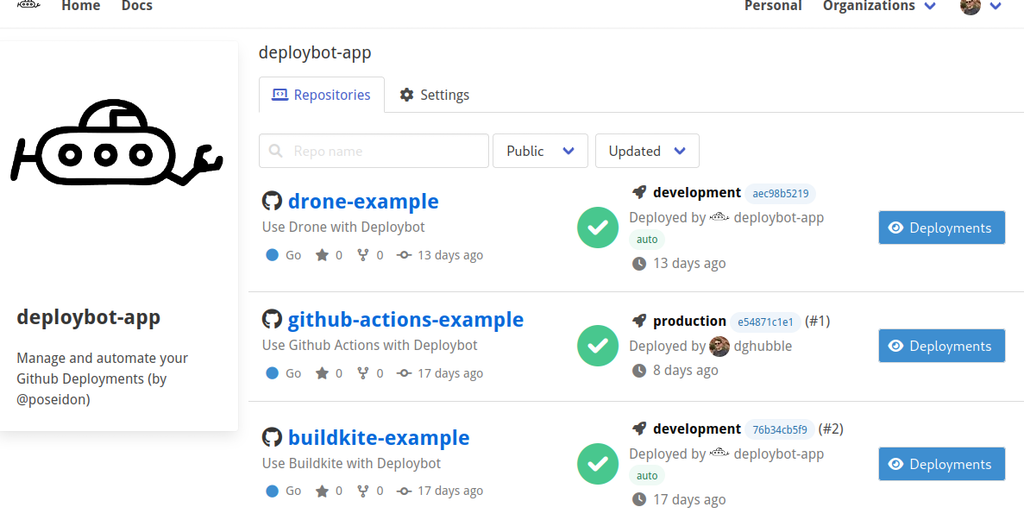Open the github-actions-example repository link

tap(405, 320)
